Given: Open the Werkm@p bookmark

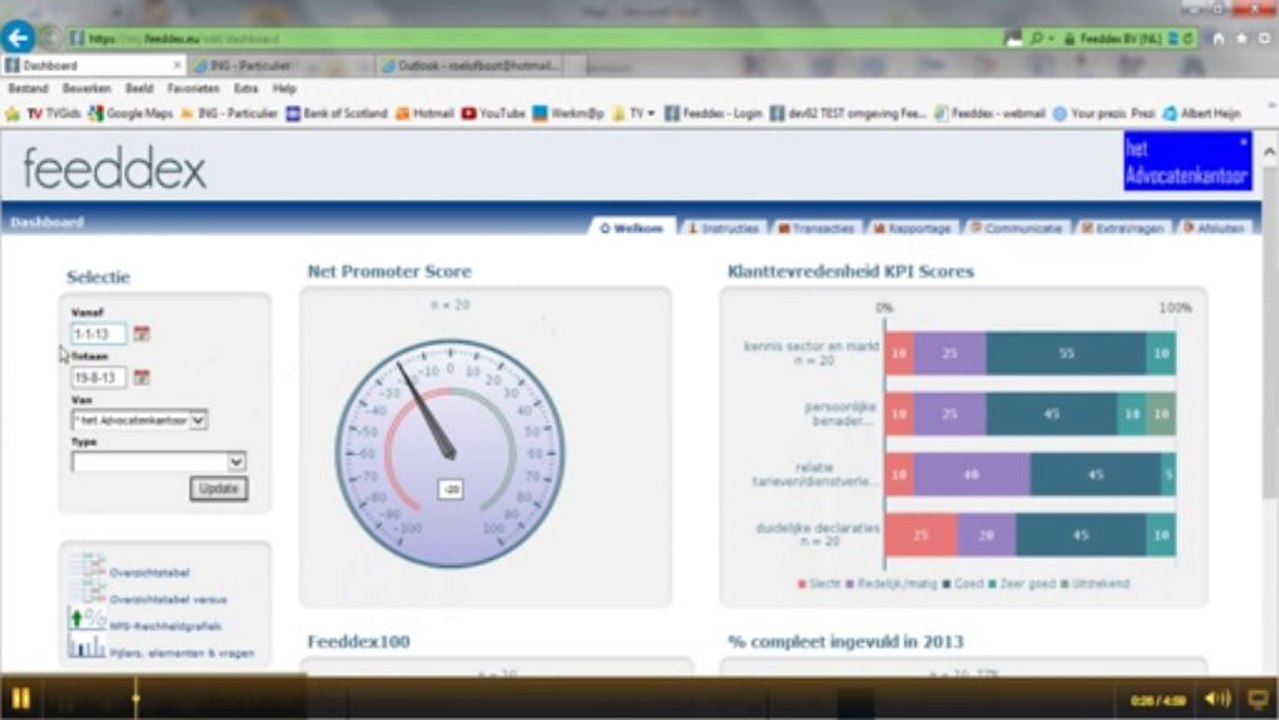Looking at the screenshot, I should [569, 113].
